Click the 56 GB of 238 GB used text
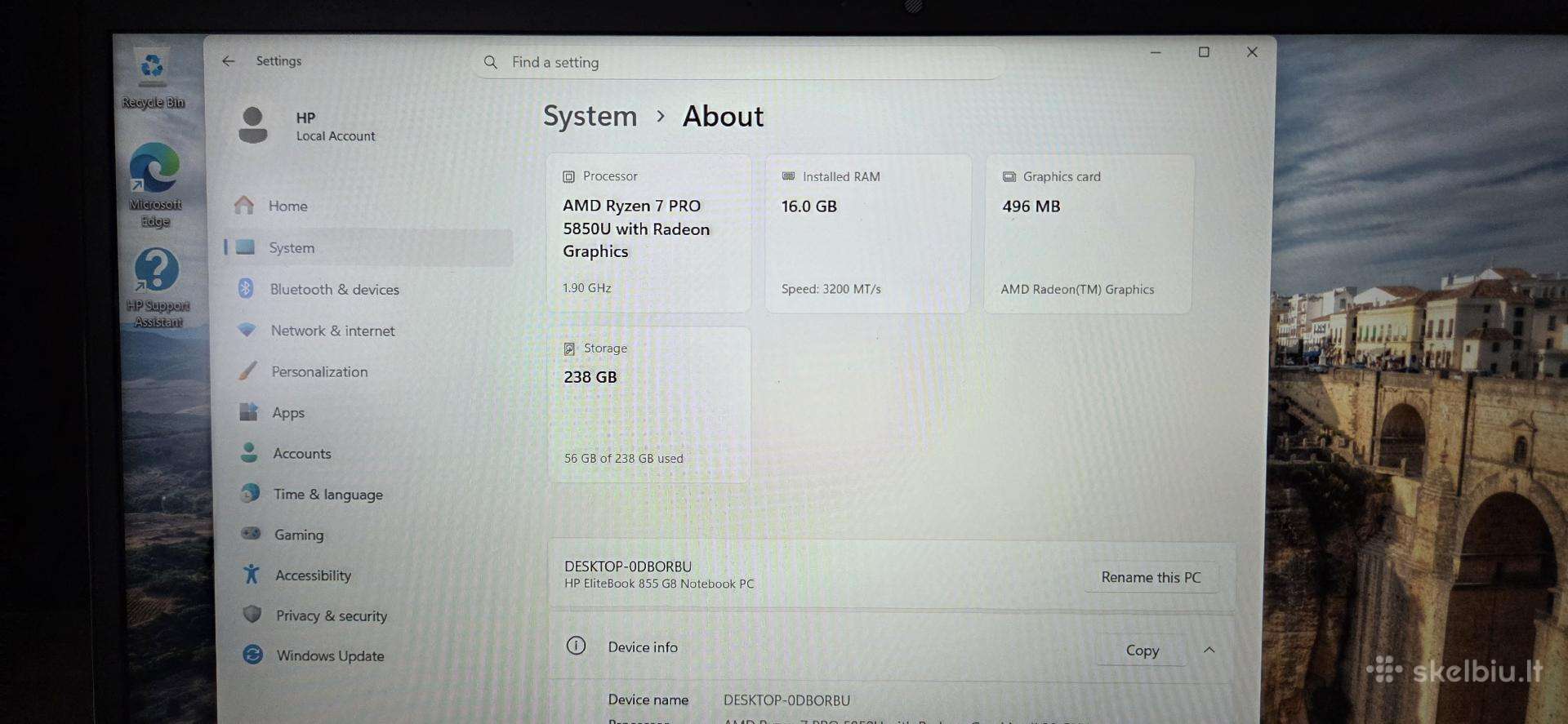This screenshot has height=724, width=1568. (x=623, y=459)
